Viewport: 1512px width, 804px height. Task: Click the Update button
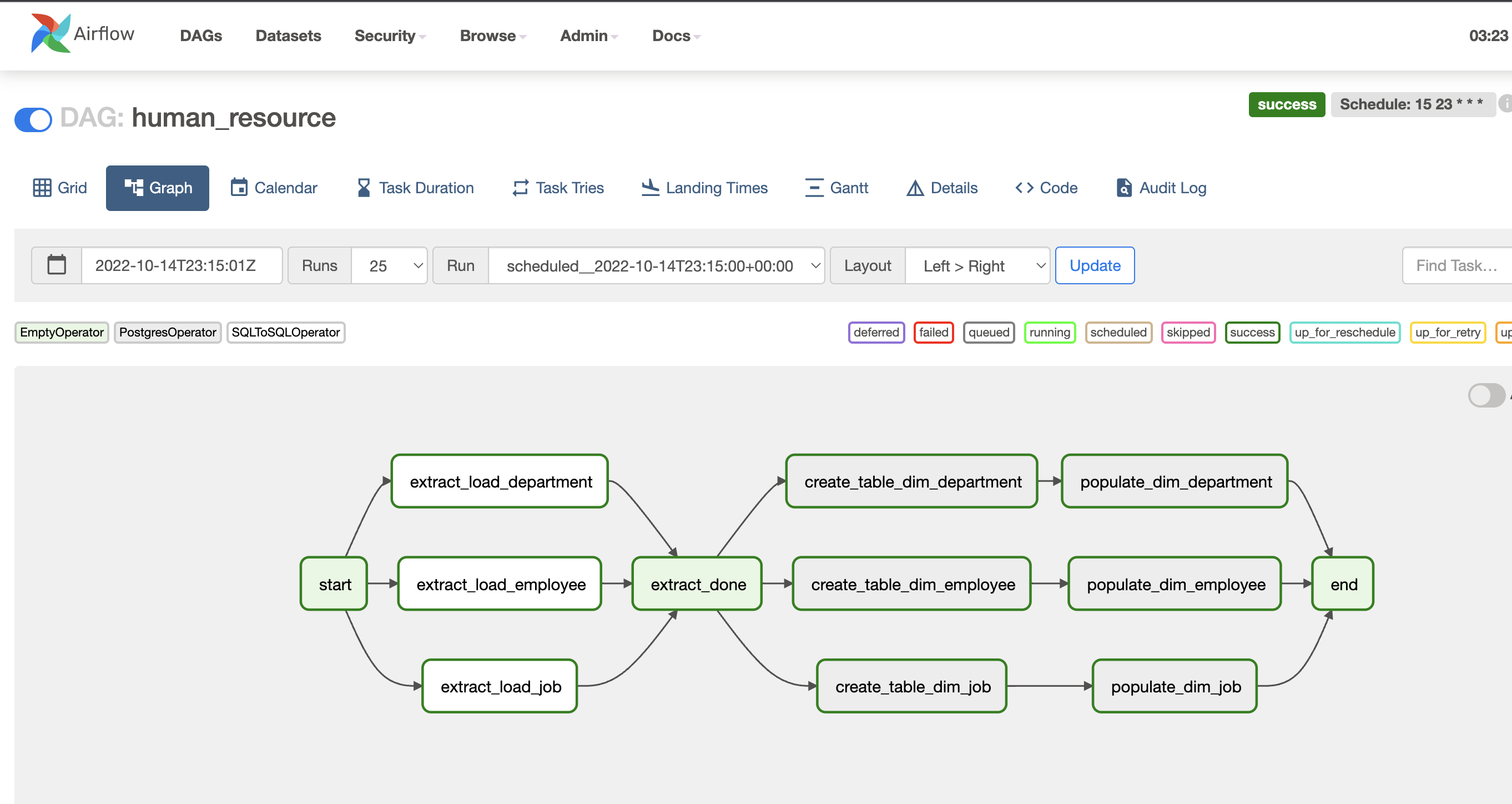point(1096,265)
